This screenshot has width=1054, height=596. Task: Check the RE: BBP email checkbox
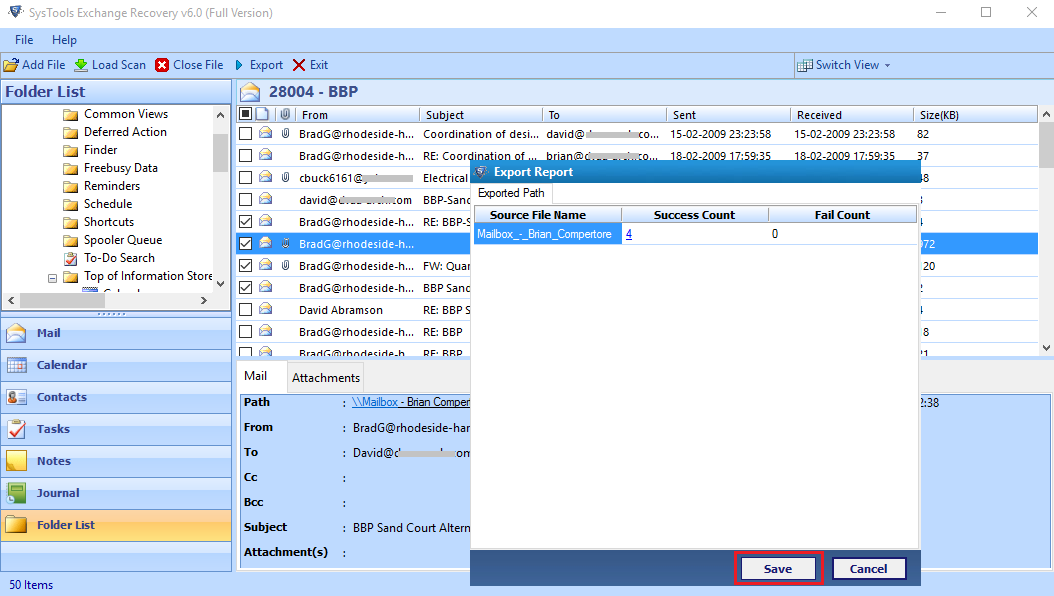point(245,331)
